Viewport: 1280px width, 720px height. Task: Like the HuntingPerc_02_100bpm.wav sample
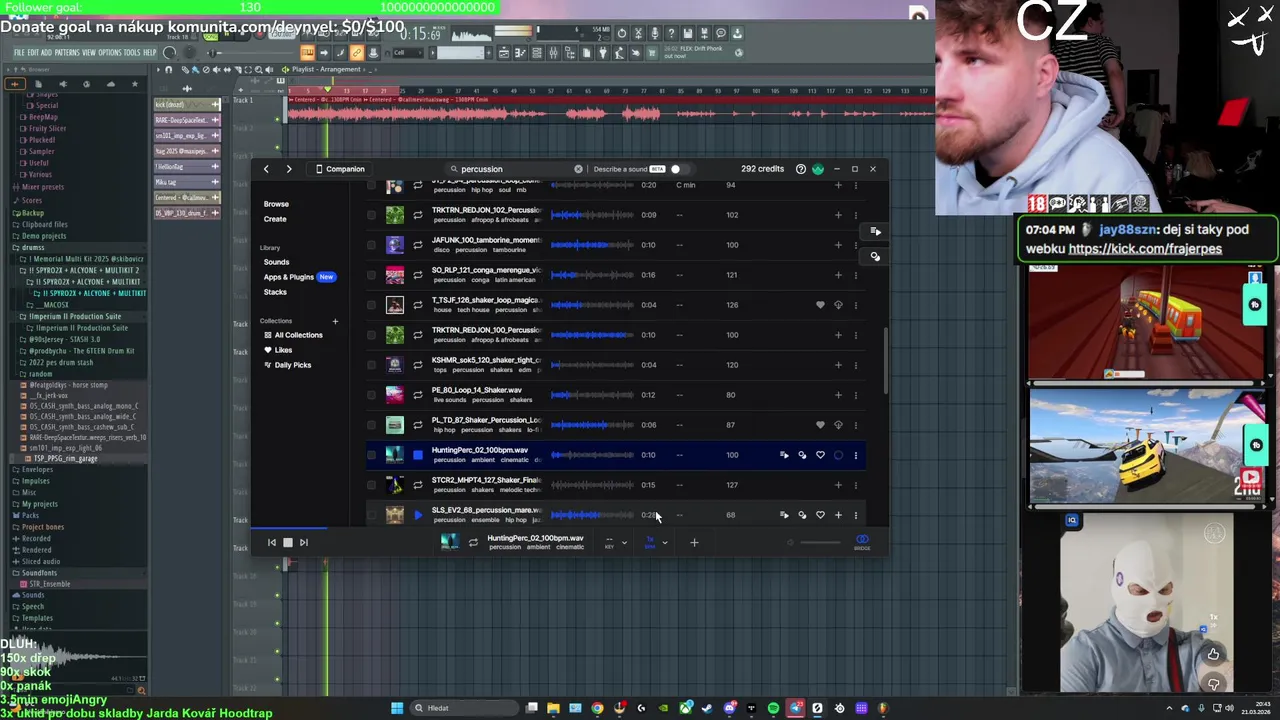pyautogui.click(x=820, y=455)
